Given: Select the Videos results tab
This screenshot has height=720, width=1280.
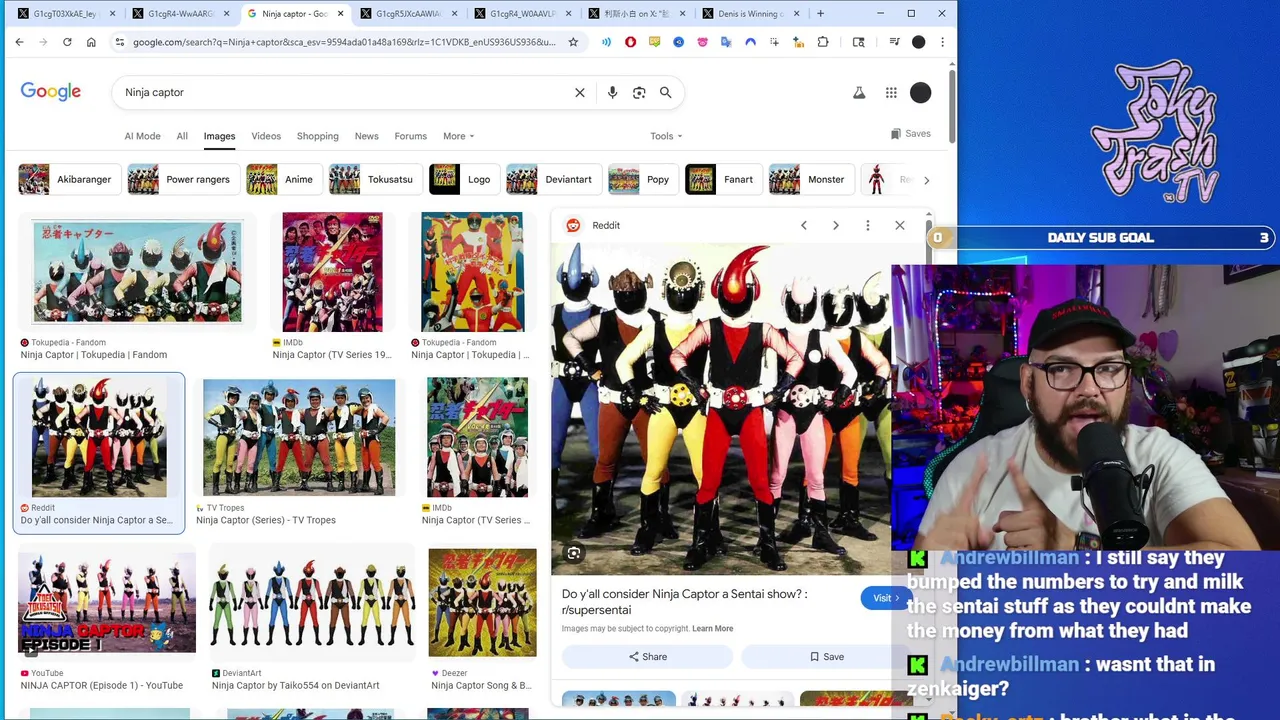Looking at the screenshot, I should tap(266, 136).
